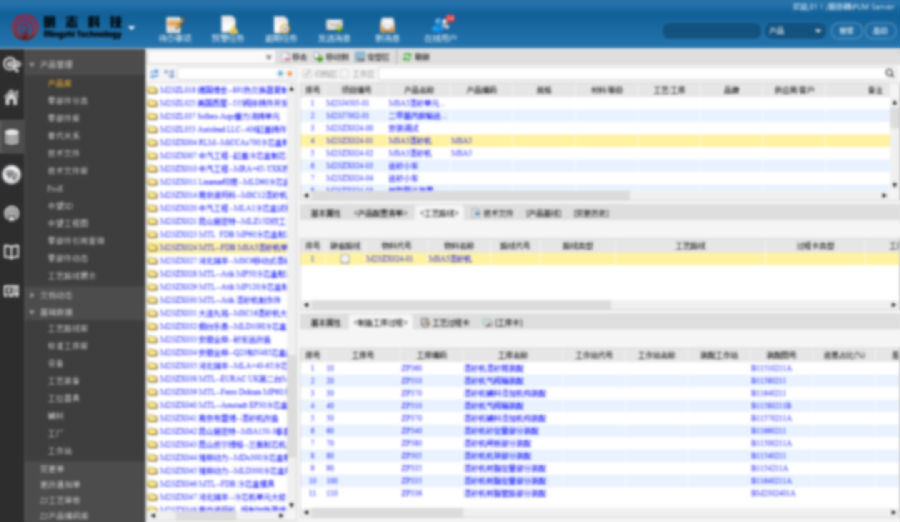Toggle the 工作区 checkbox above product table
The image size is (900, 522).
pos(344,74)
